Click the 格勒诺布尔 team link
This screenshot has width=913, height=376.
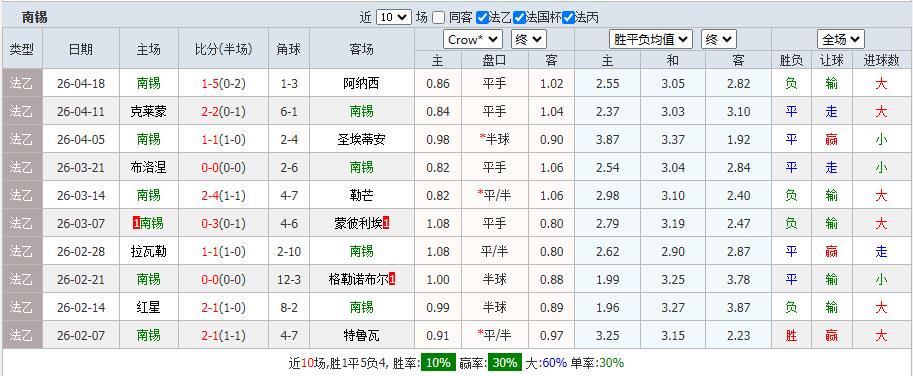click(359, 279)
